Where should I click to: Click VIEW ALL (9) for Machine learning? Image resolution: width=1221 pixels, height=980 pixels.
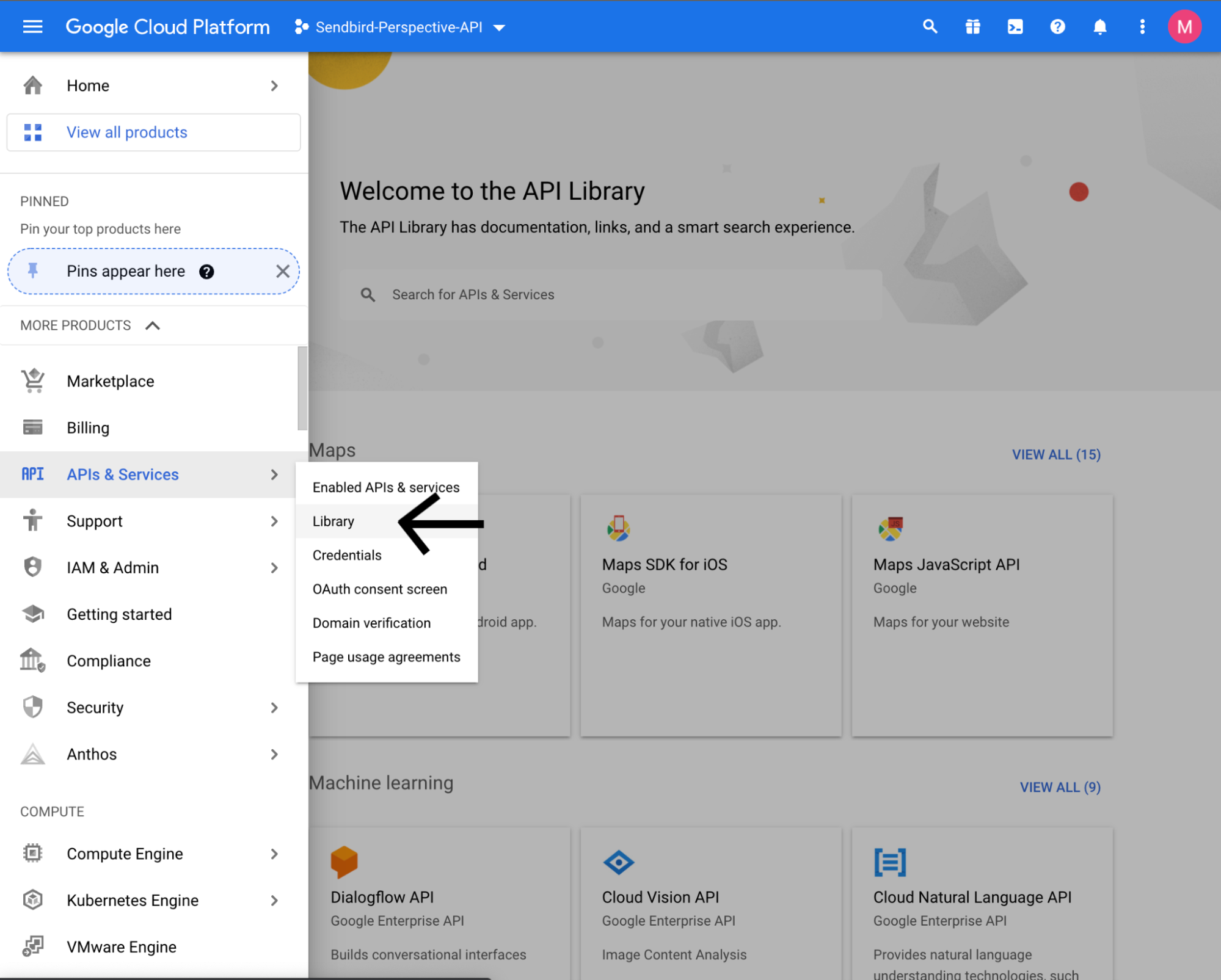pos(1060,787)
